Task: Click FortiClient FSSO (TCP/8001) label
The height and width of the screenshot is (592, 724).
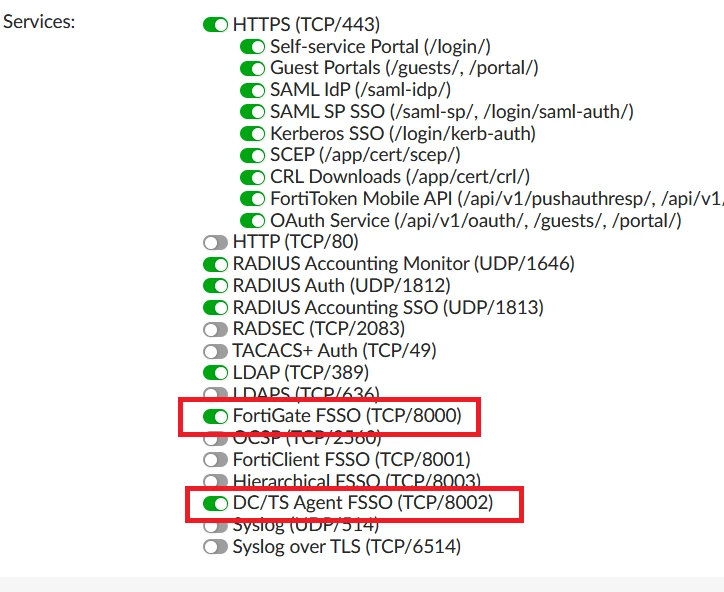Action: pyautogui.click(x=351, y=459)
